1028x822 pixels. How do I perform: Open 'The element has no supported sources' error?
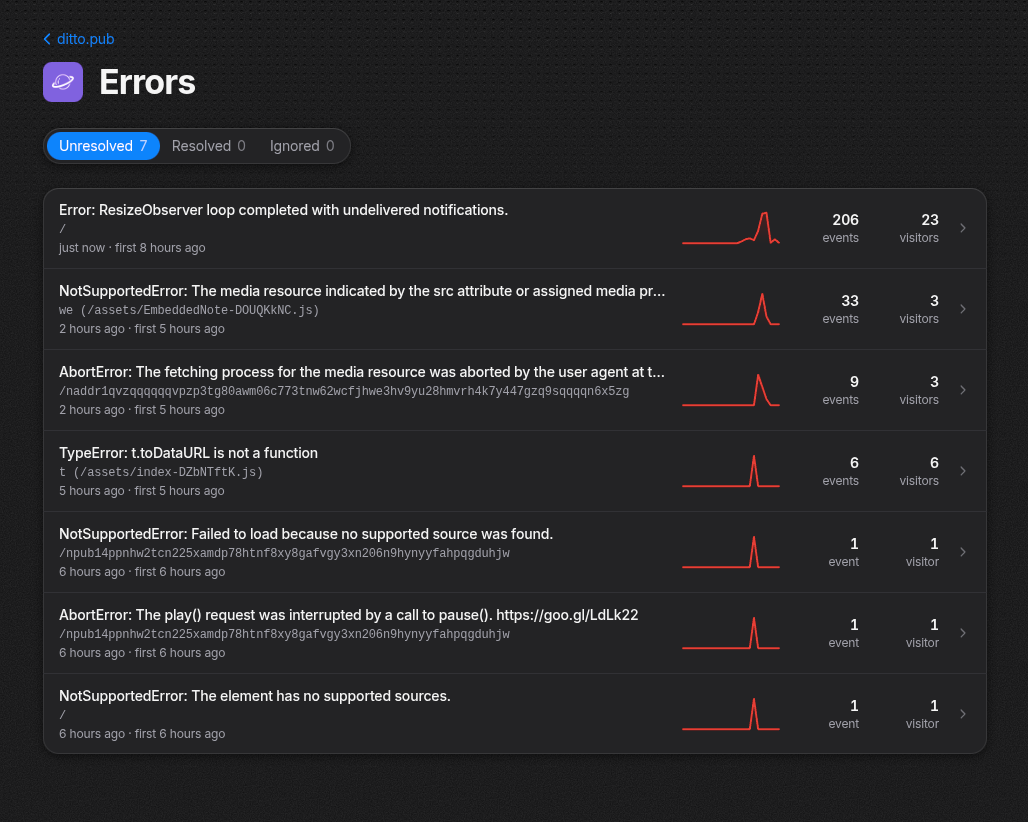click(255, 696)
